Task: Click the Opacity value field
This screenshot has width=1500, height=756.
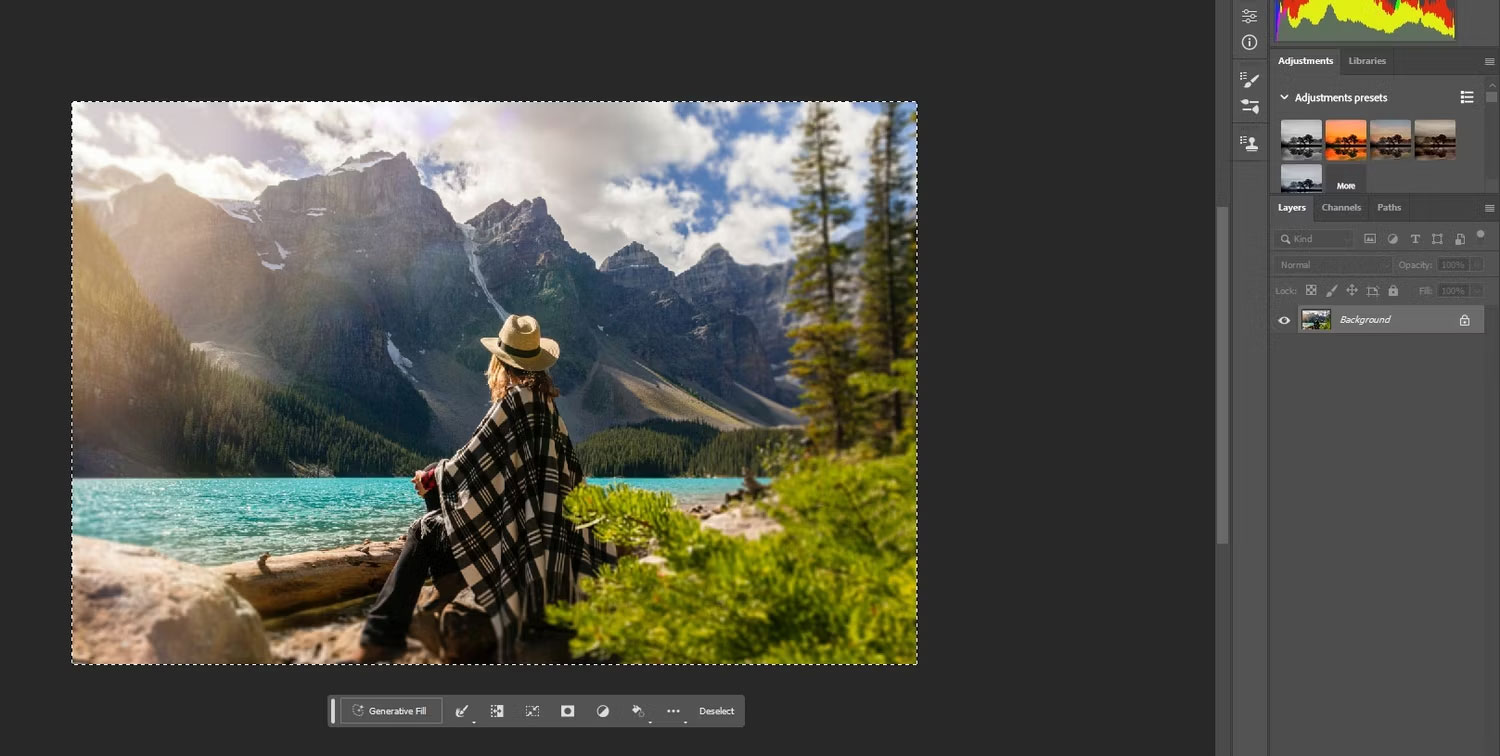Action: pos(1453,265)
